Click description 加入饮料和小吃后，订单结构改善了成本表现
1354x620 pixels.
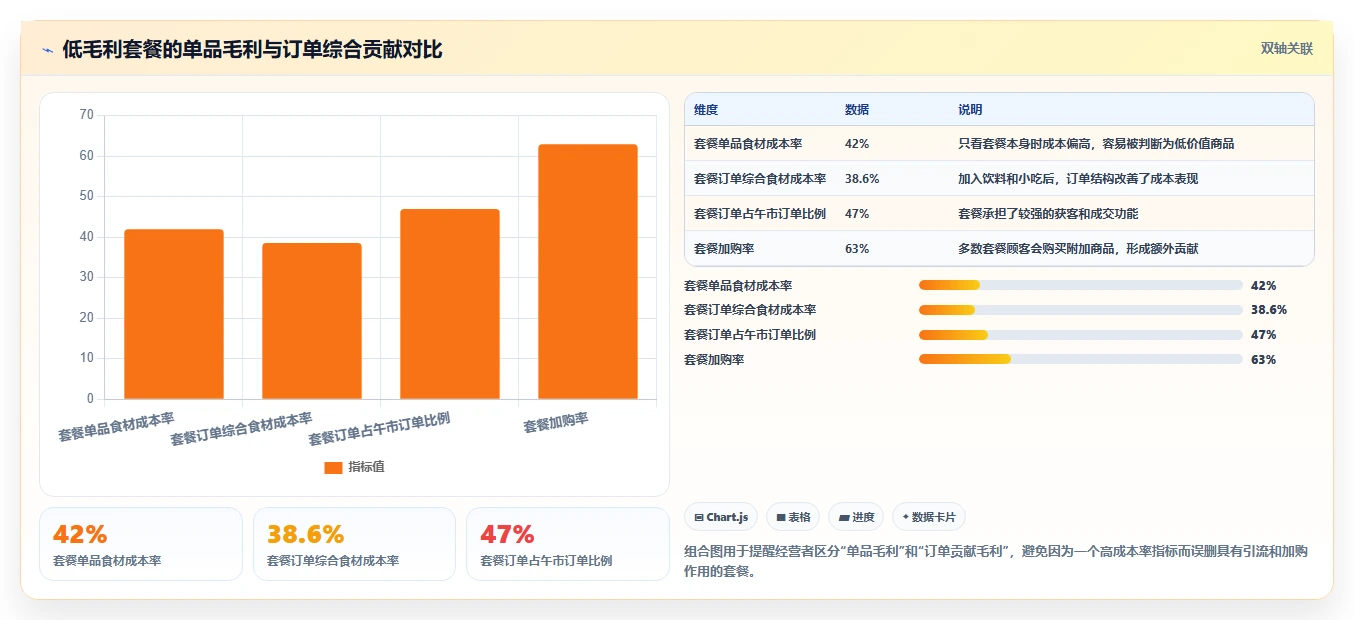tap(1078, 179)
